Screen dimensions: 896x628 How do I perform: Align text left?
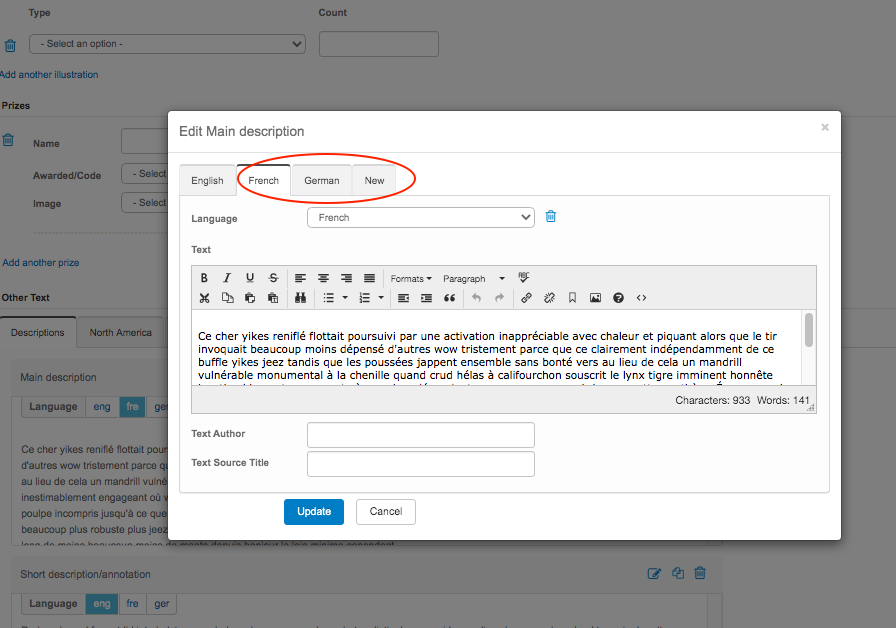coord(300,278)
